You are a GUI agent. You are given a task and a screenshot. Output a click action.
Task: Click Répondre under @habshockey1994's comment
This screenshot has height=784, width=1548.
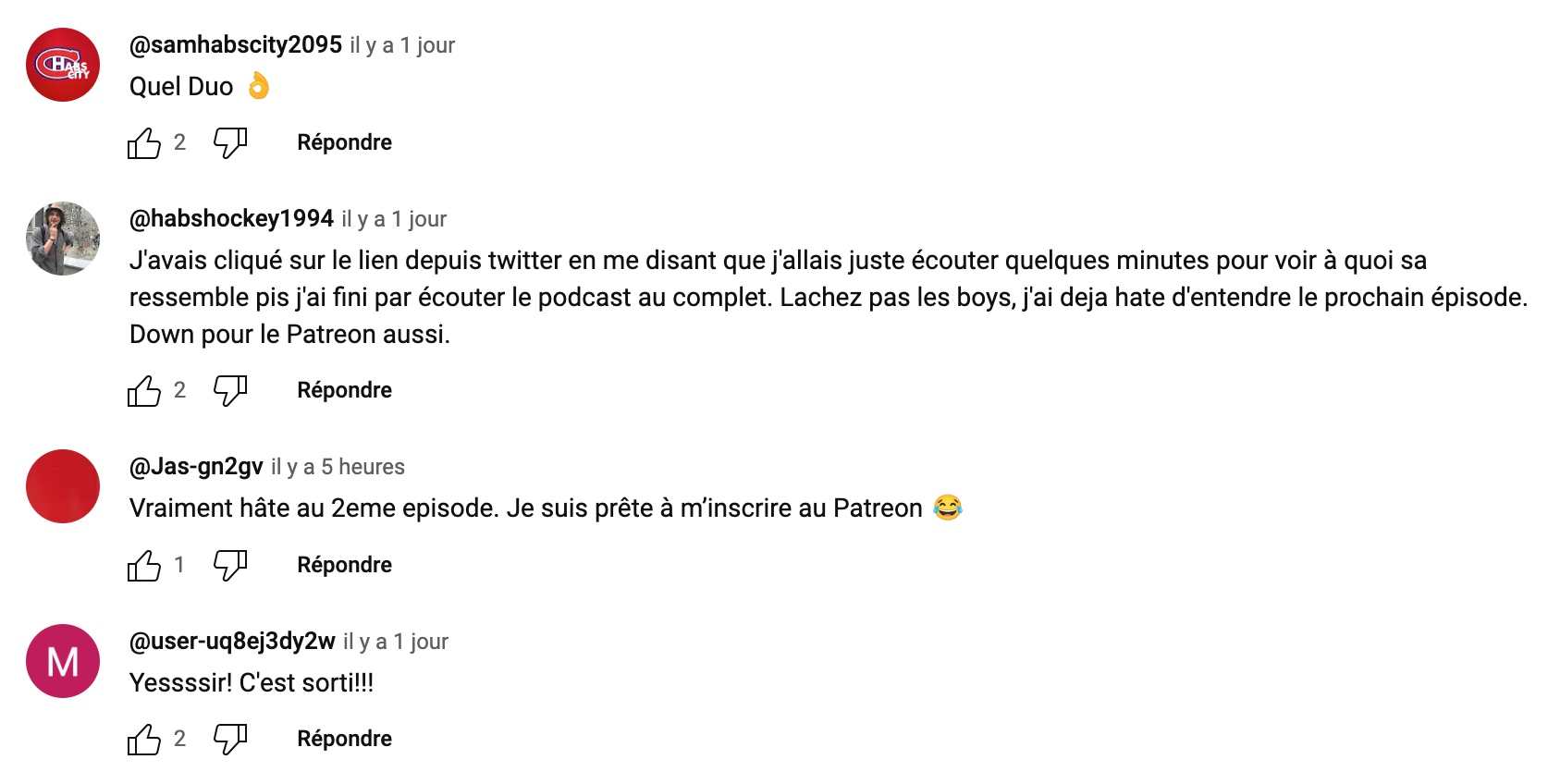point(344,390)
